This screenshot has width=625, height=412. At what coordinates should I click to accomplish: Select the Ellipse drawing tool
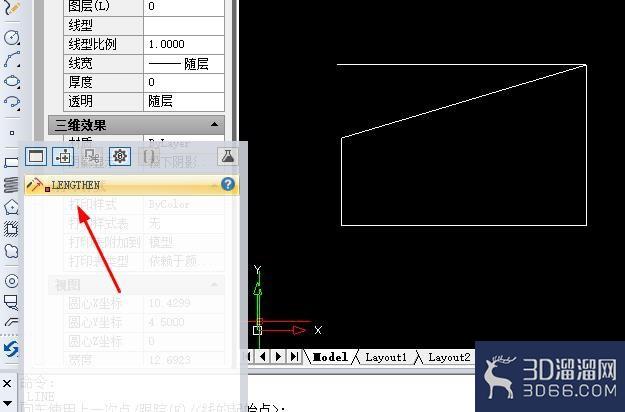pyautogui.click(x=12, y=81)
